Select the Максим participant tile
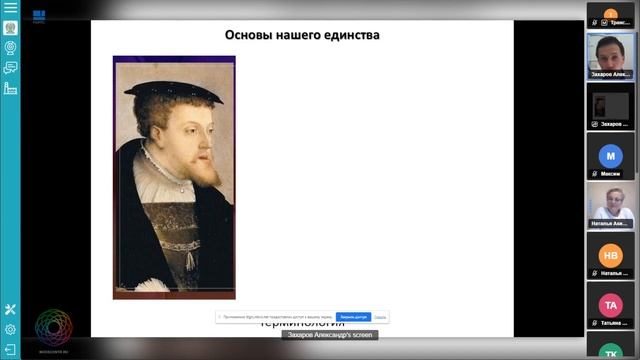Image resolution: width=640 pixels, height=360 pixels. (611, 156)
